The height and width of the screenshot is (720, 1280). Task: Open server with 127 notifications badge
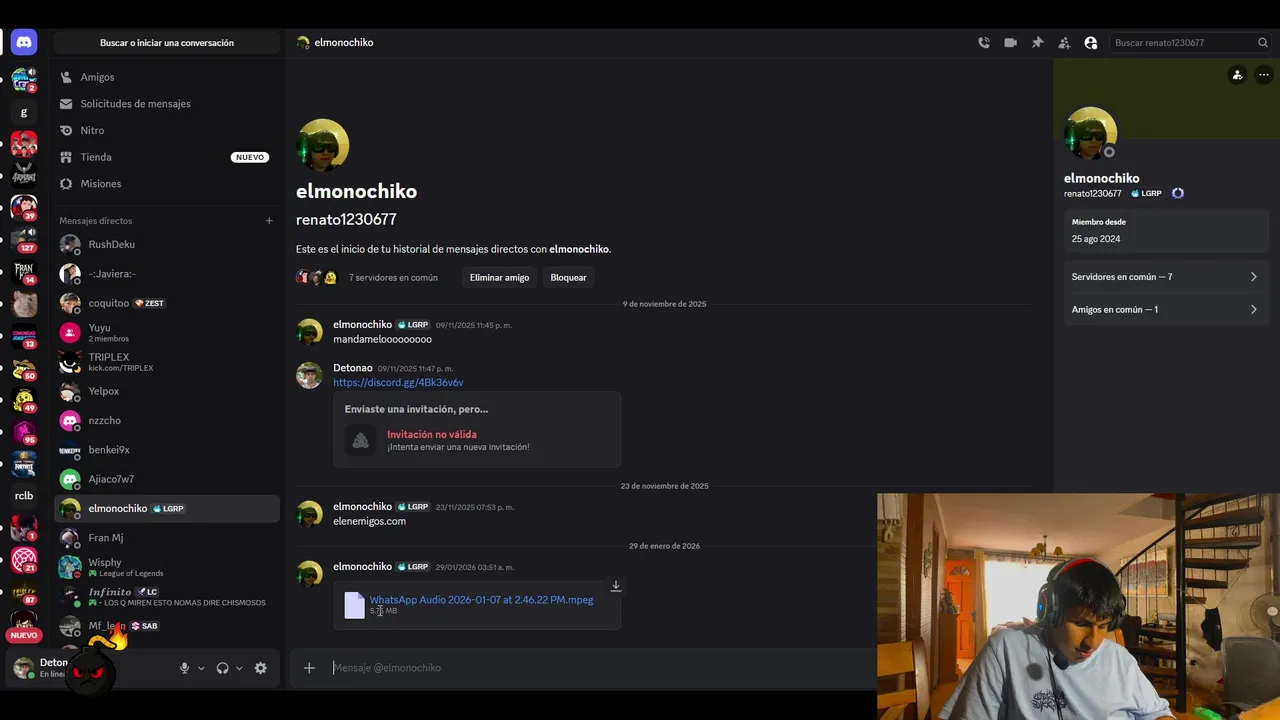[24, 240]
